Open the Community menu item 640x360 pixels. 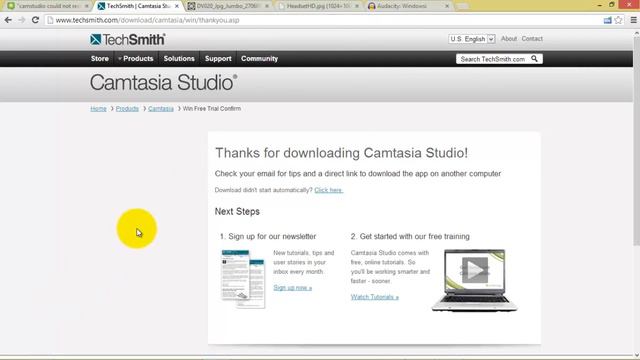point(259,59)
